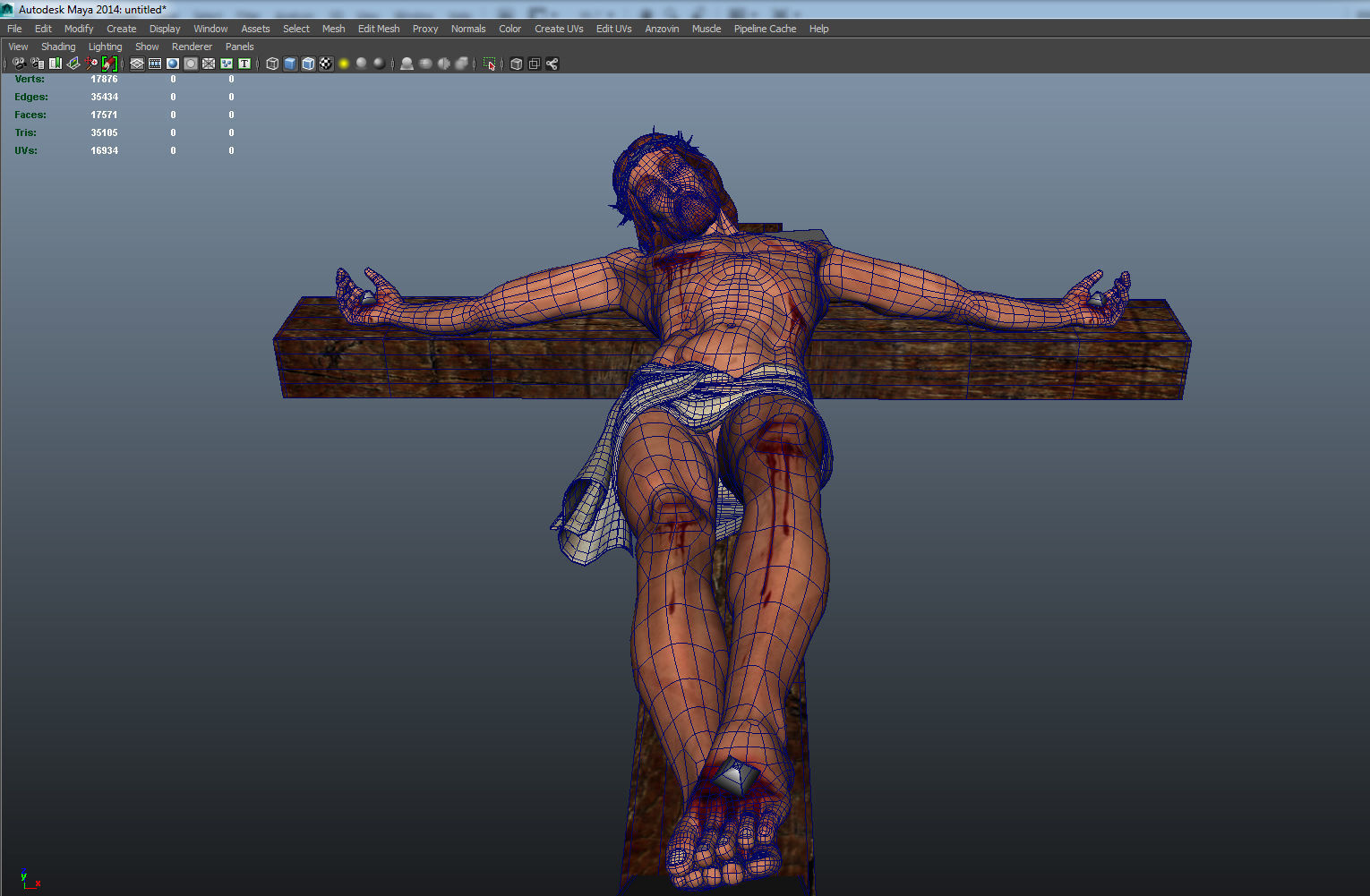Click the Isolate Select icon
The width and height of the screenshot is (1370, 896).
point(489,64)
